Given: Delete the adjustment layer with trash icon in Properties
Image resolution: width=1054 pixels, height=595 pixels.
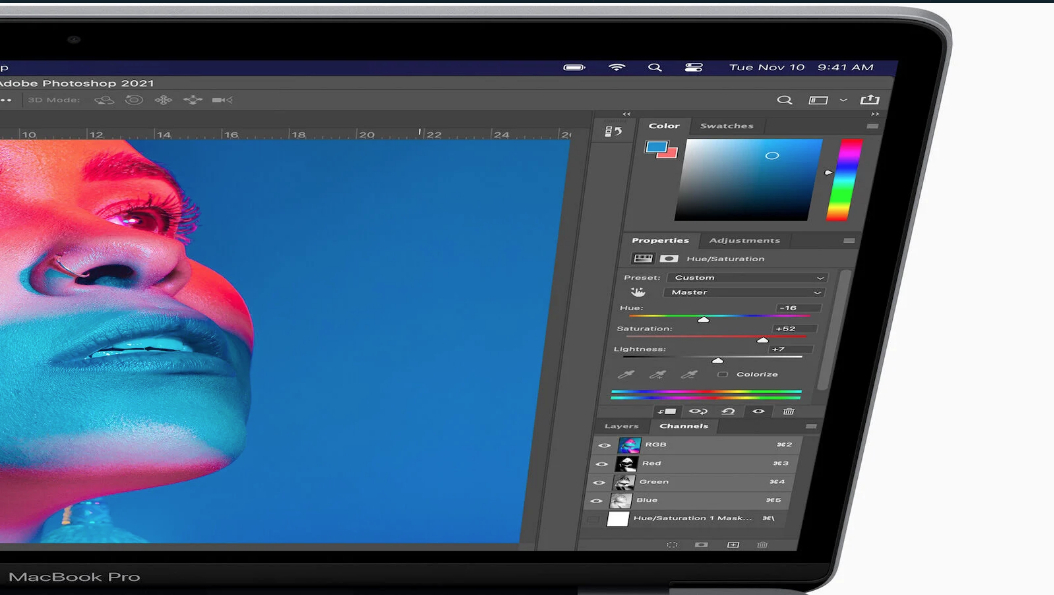Looking at the screenshot, I should coord(788,411).
